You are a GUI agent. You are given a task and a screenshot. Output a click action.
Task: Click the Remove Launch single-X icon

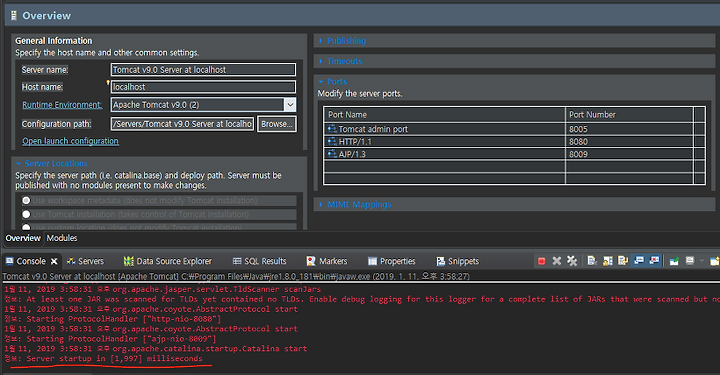point(557,261)
